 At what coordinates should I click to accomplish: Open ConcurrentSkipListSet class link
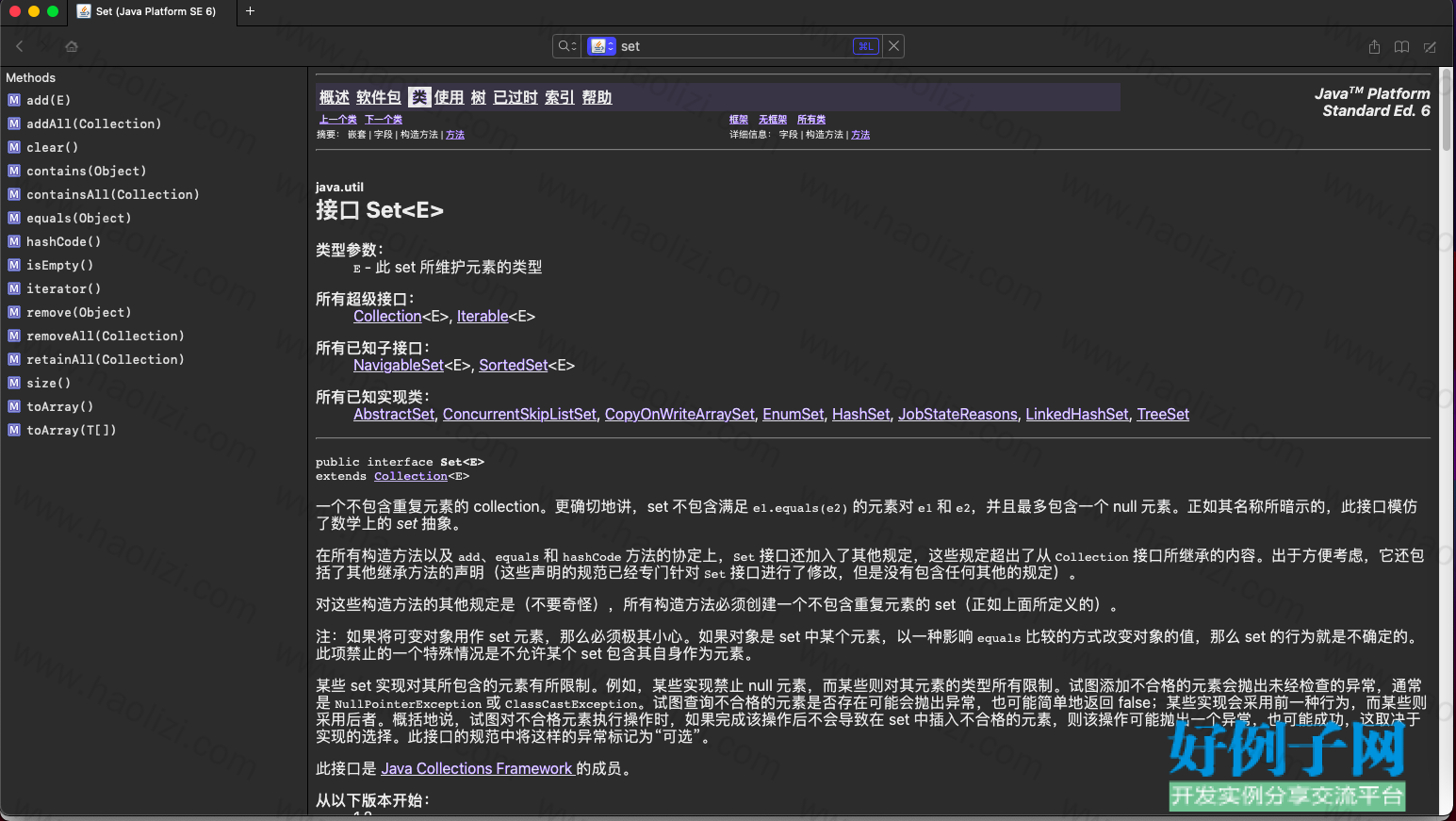pyautogui.click(x=519, y=415)
